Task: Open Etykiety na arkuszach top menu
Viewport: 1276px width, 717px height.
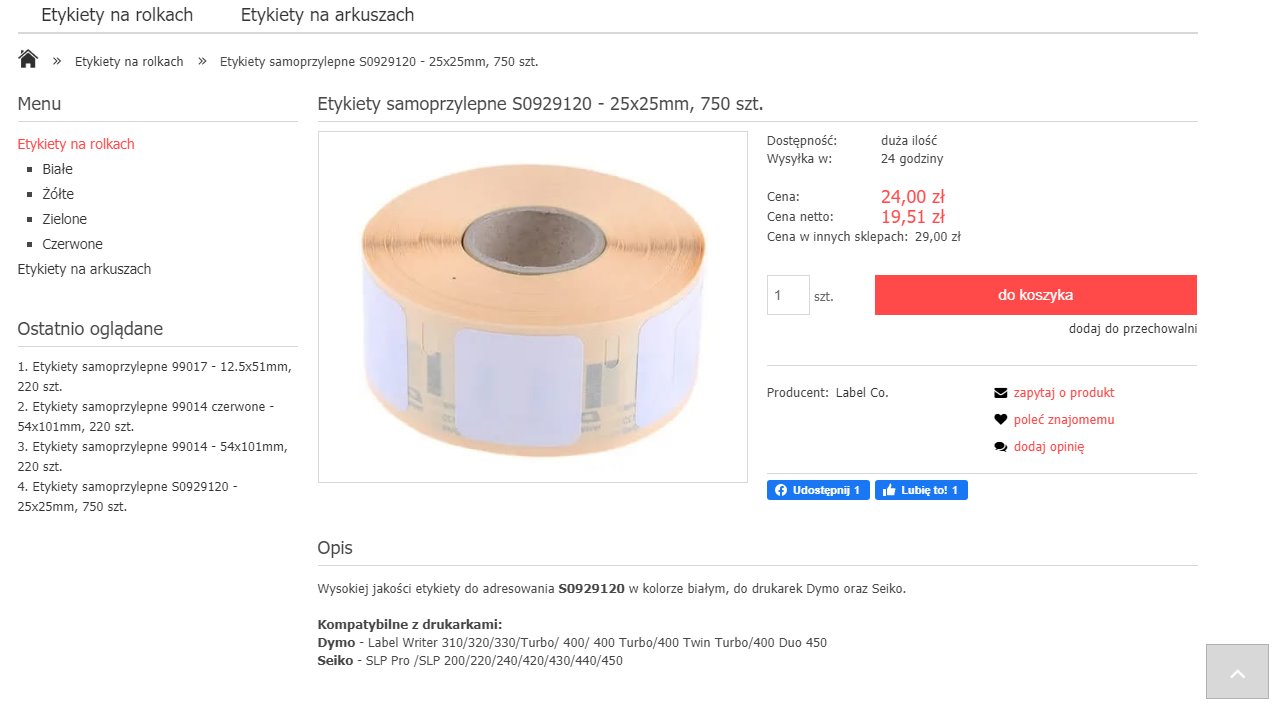Action: point(327,15)
